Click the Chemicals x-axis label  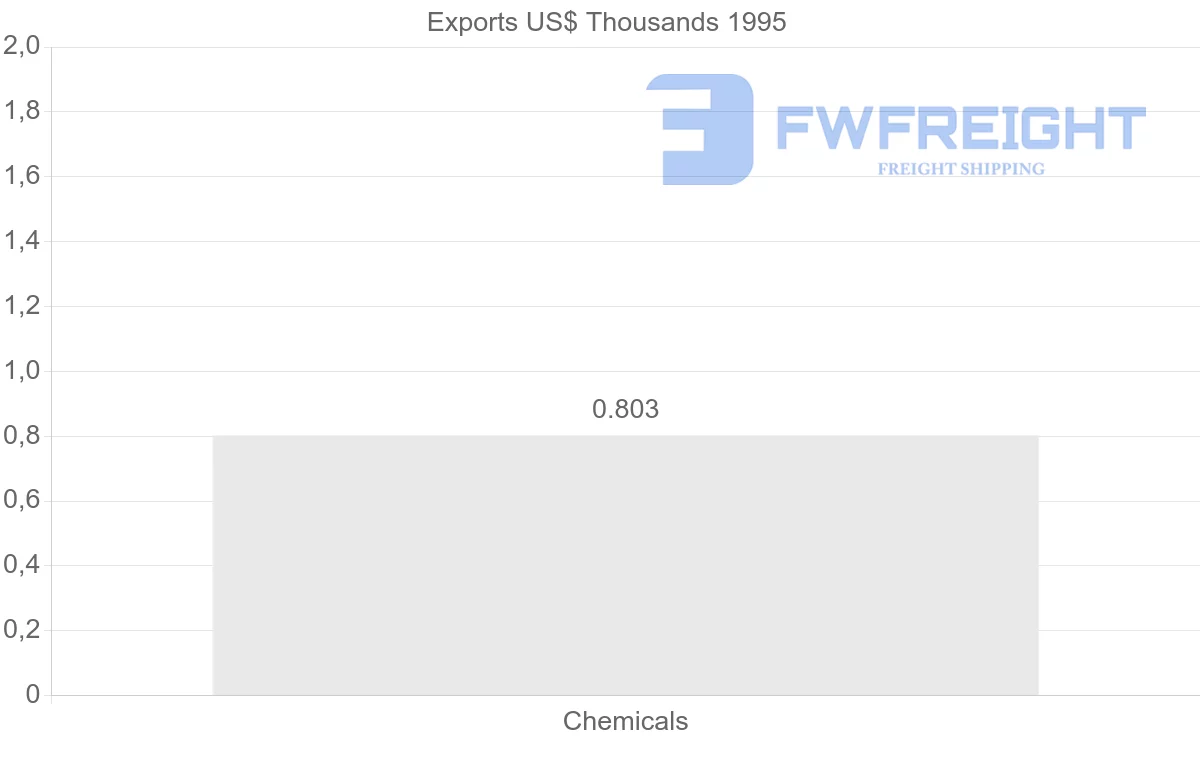coord(625,721)
